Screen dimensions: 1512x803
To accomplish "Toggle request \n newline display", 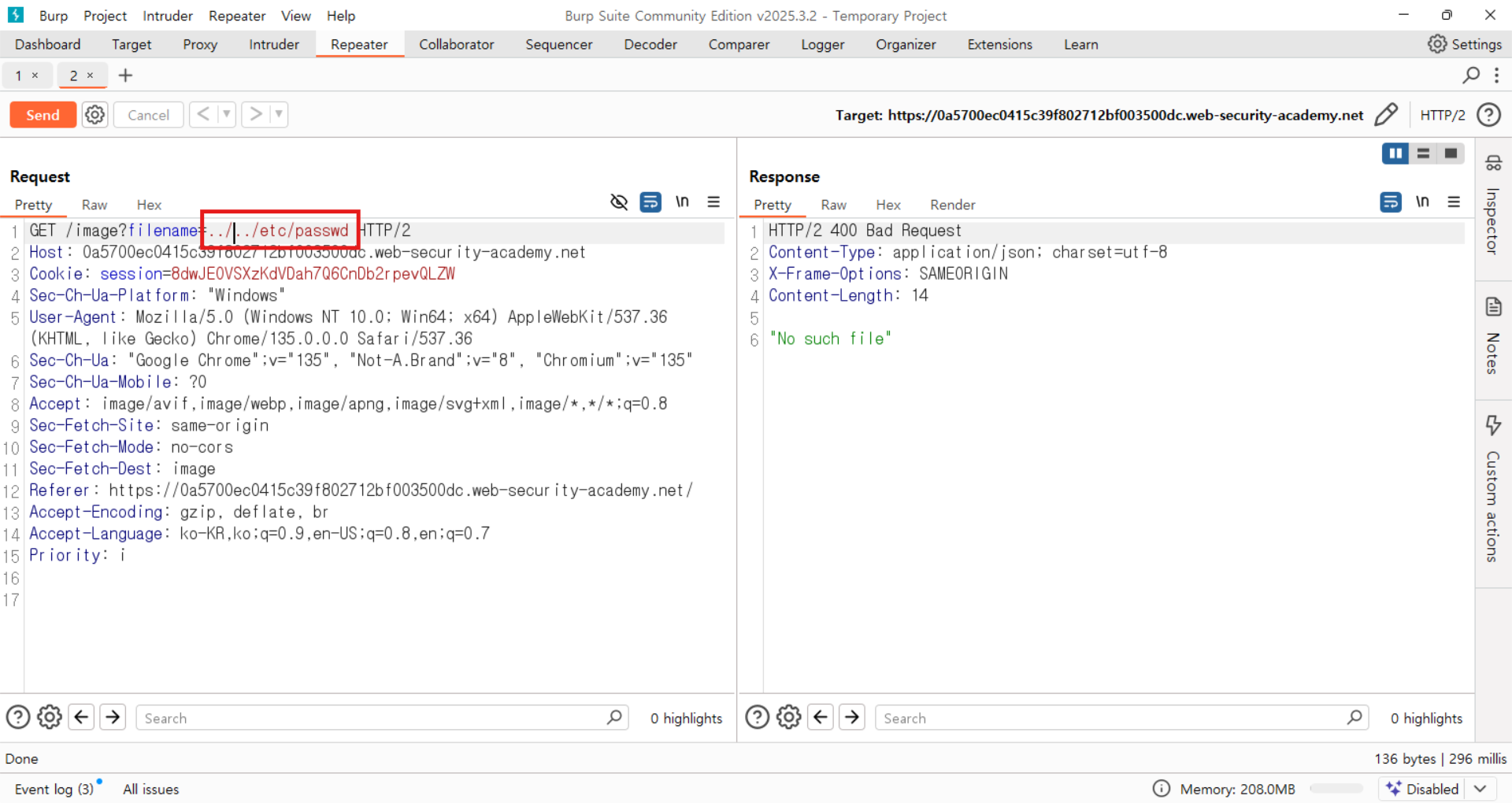I will (682, 202).
